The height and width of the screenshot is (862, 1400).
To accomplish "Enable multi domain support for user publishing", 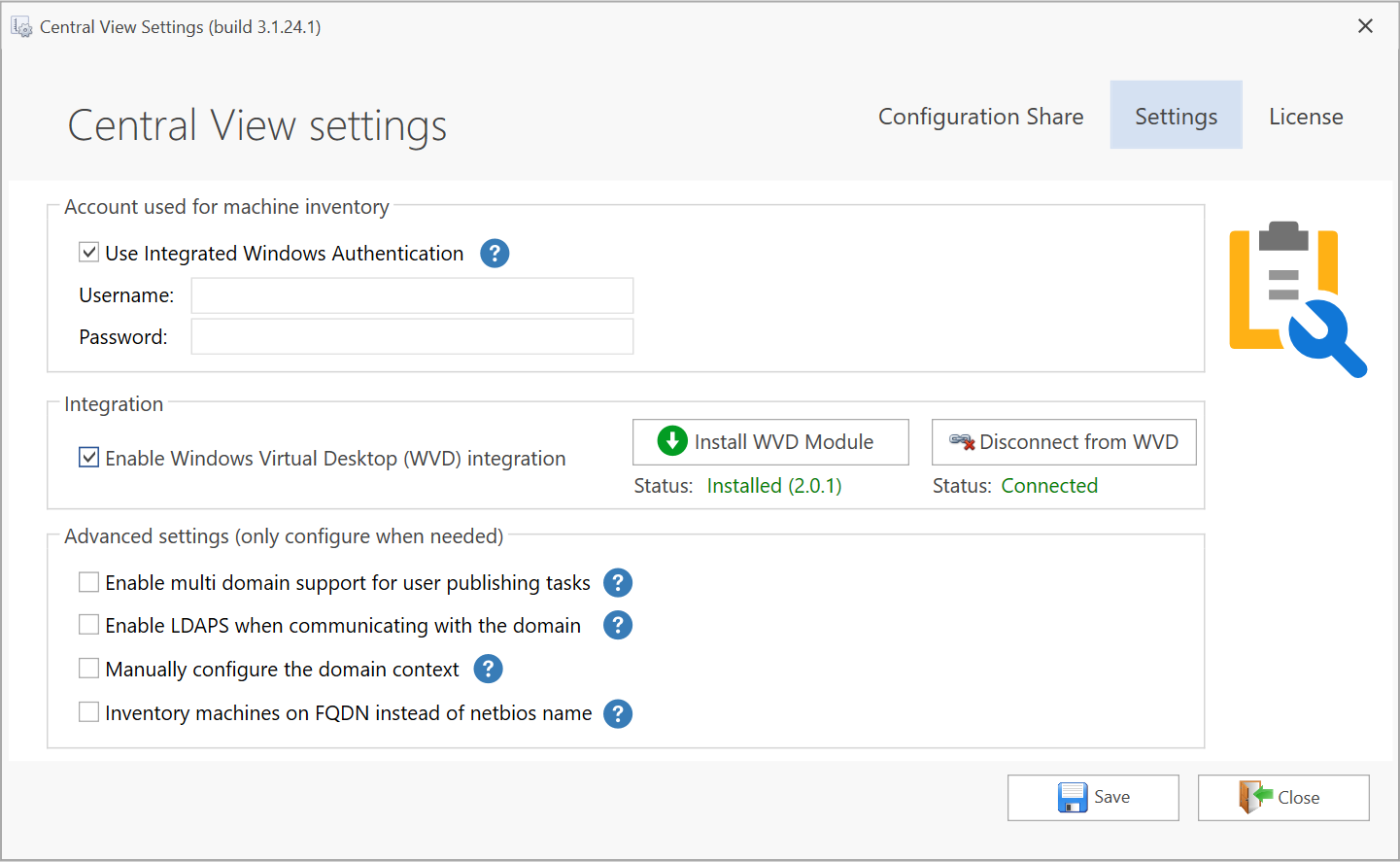I will [x=89, y=582].
